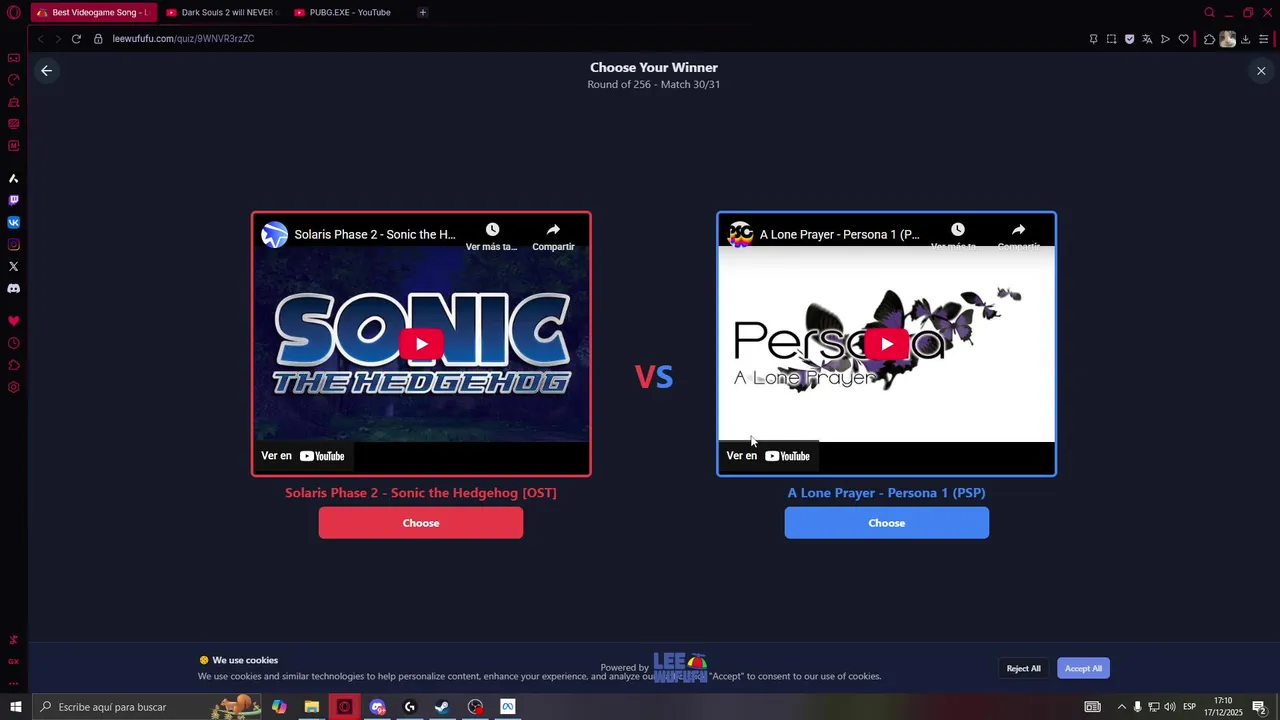The height and width of the screenshot is (720, 1280).
Task: Switch to Dark Souls 2 will NEVER tab
Action: pos(221,12)
